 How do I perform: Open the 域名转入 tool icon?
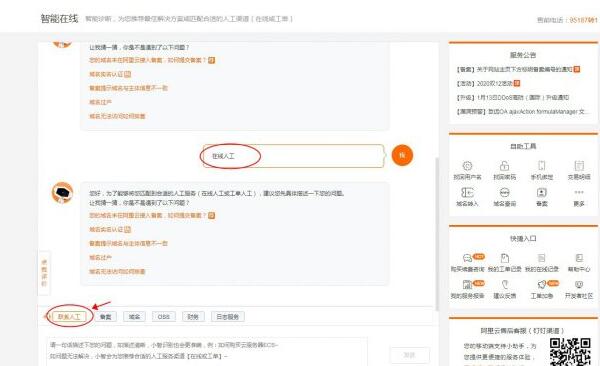tap(467, 193)
